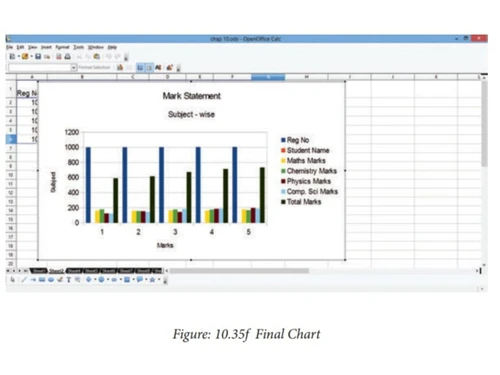
Task: Select the speech bubble Callouts shapes icon
Action: coord(139,279)
